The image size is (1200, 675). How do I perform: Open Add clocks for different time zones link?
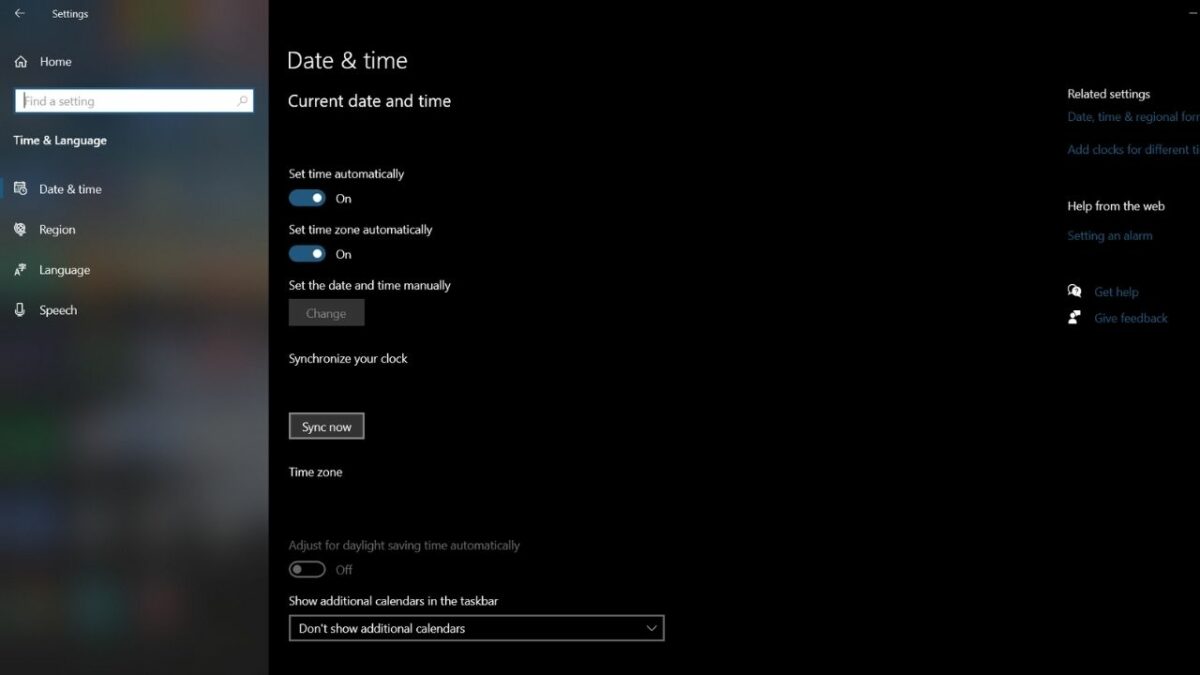pyautogui.click(x=1132, y=150)
